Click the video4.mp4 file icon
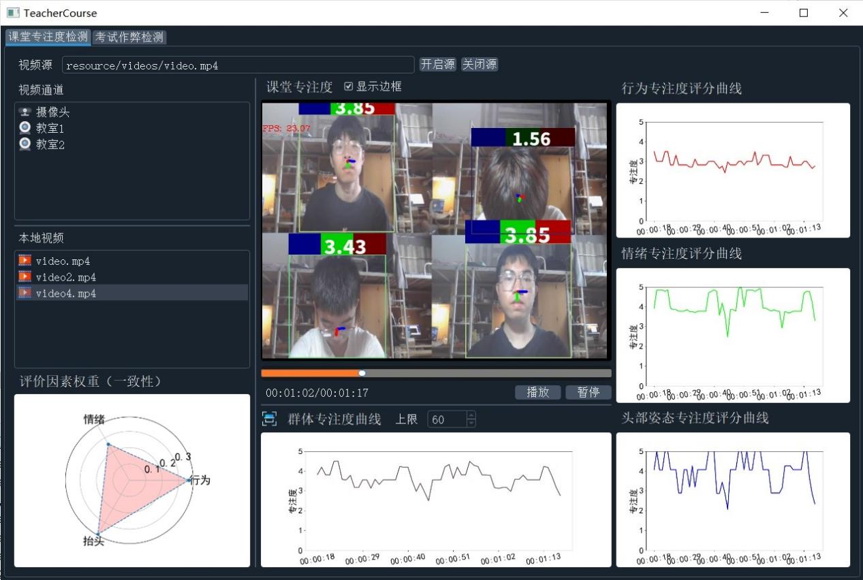This screenshot has width=863, height=580. (25, 293)
